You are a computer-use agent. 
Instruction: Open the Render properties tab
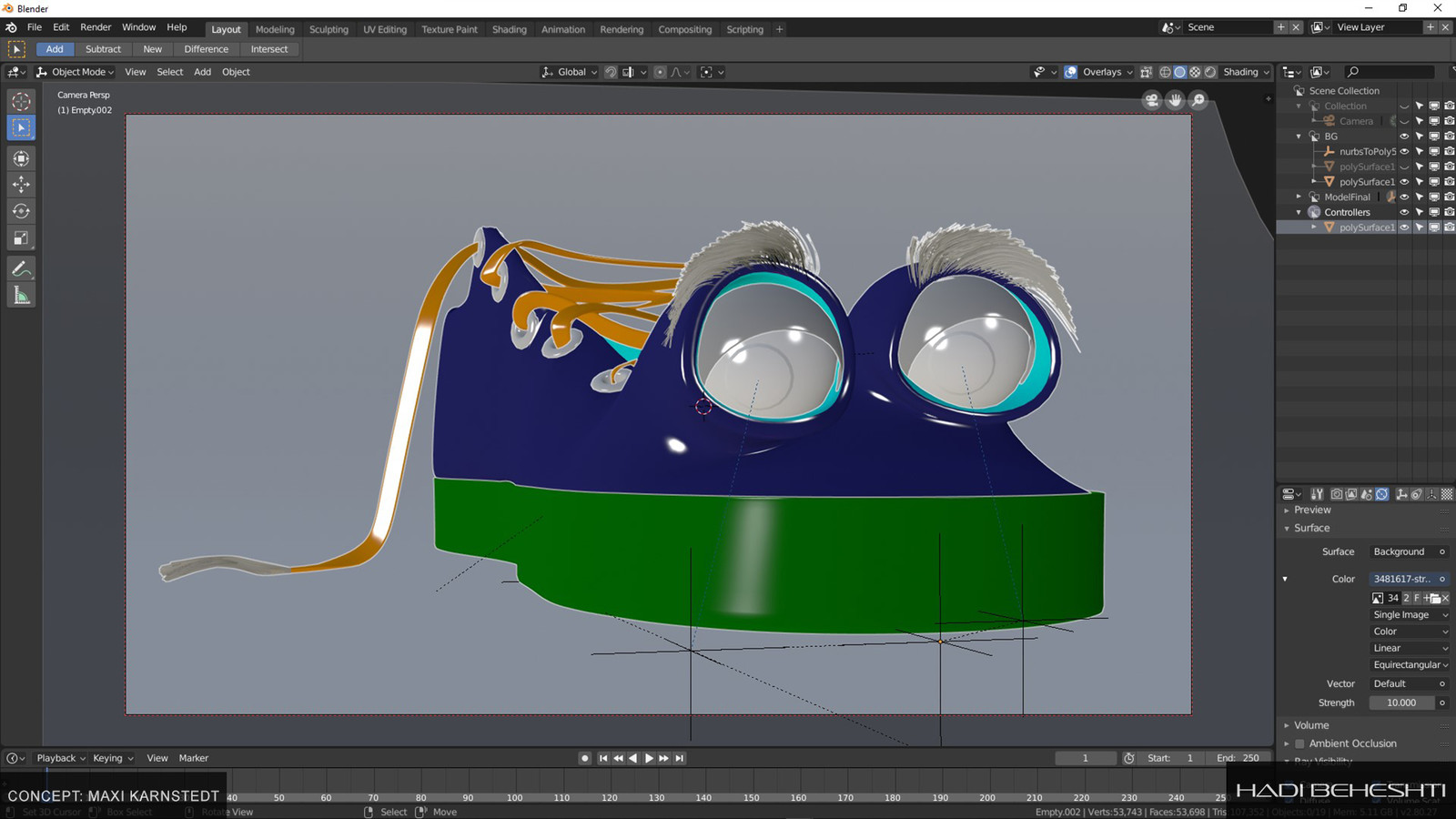[1337, 494]
